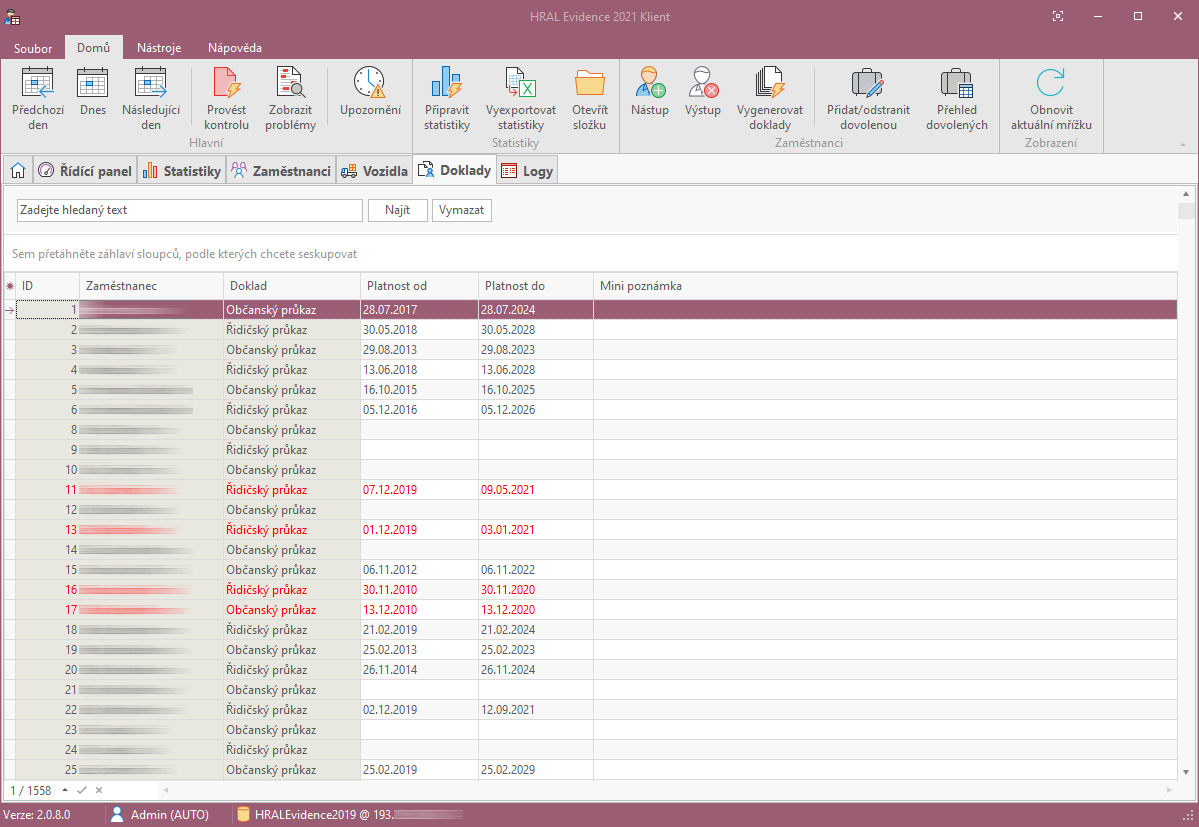Open the Soubor menu
This screenshot has height=827, width=1199.
pos(33,47)
